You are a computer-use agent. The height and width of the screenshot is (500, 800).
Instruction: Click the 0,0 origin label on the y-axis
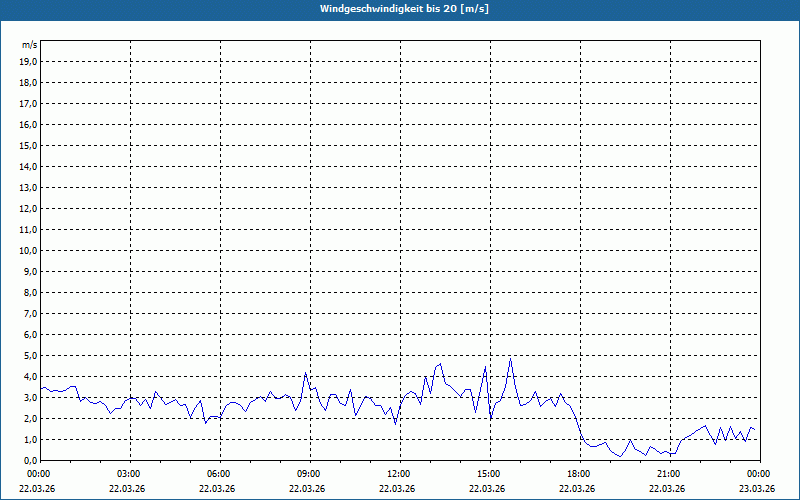pyautogui.click(x=30, y=460)
